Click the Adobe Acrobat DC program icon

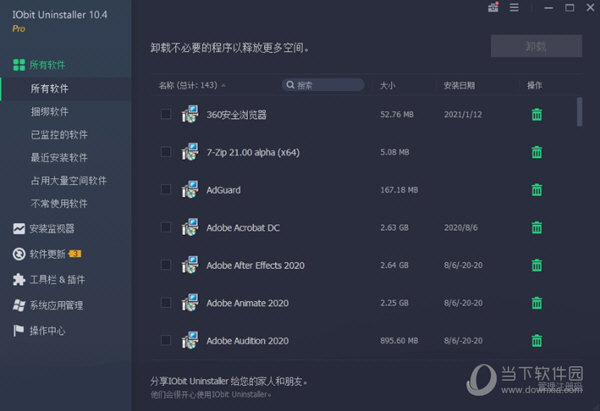190,227
